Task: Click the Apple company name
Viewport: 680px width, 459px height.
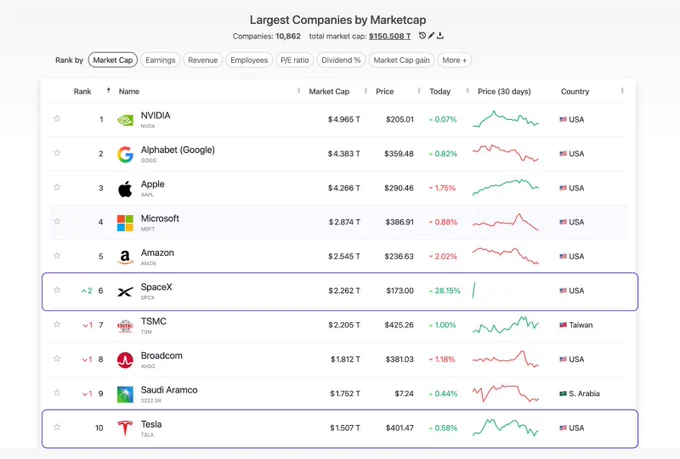Action: [153, 184]
